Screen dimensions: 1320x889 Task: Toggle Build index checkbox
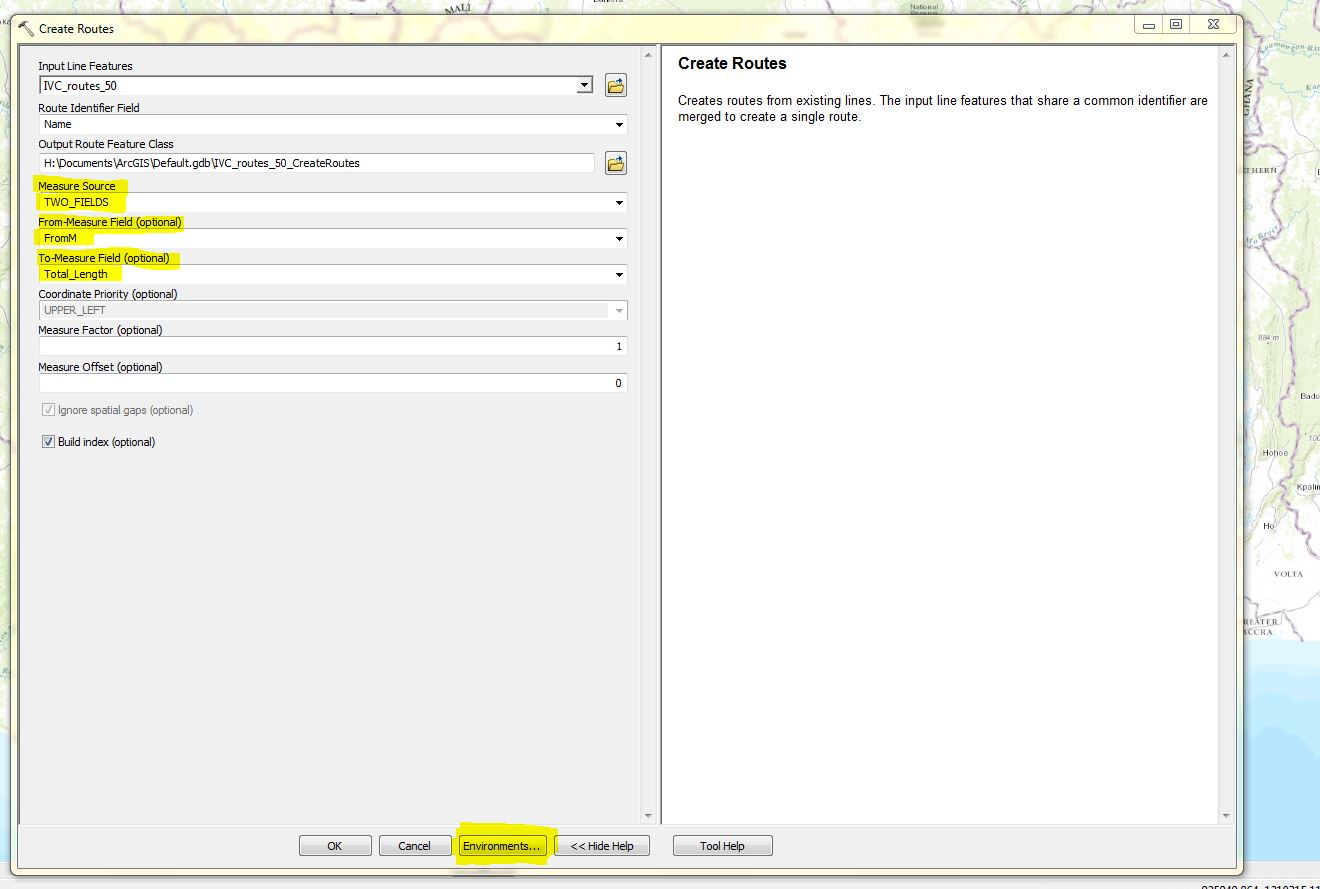(x=48, y=442)
